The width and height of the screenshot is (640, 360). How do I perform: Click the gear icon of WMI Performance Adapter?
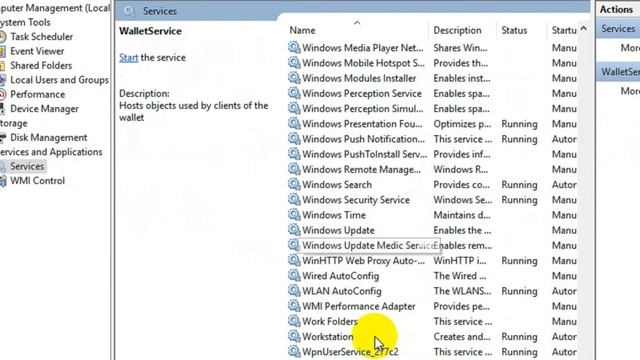(x=293, y=306)
